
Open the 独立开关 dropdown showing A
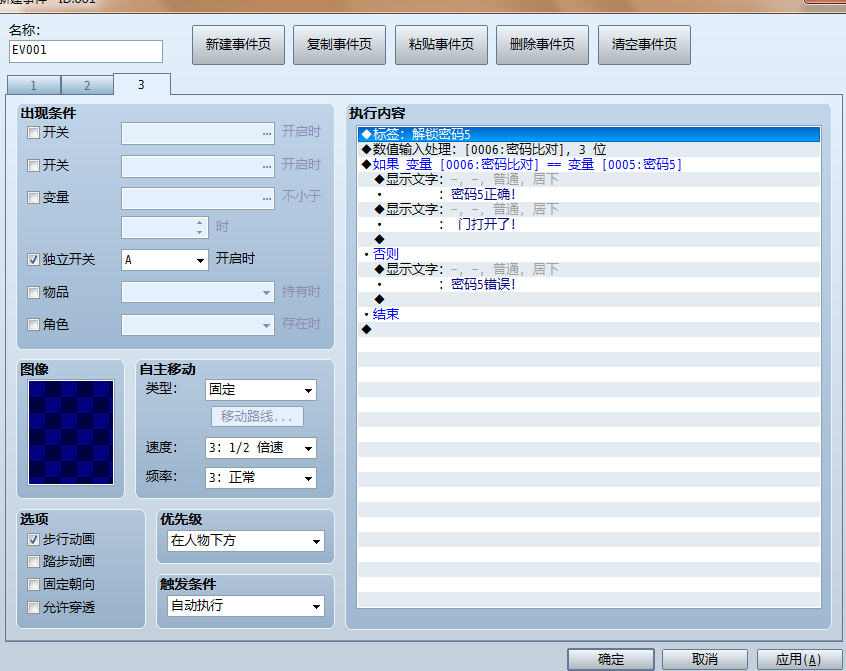click(165, 260)
